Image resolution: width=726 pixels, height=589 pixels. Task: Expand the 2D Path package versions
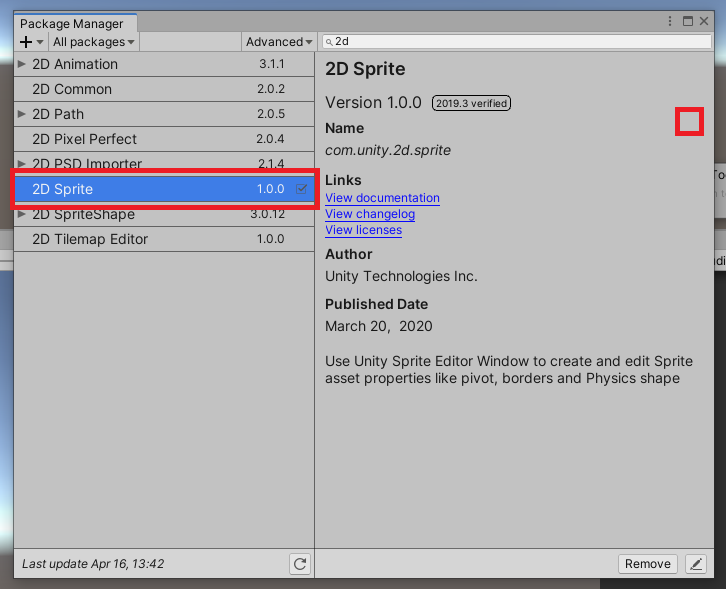click(x=21, y=114)
